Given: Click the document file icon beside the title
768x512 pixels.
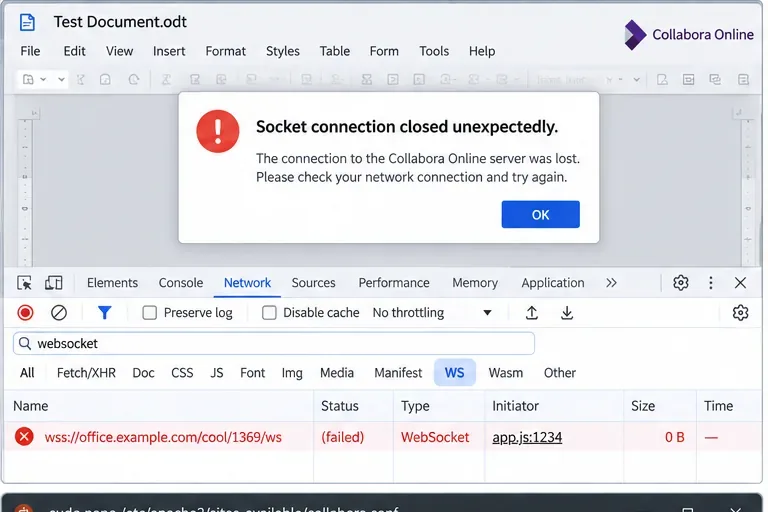Looking at the screenshot, I should click(x=27, y=22).
